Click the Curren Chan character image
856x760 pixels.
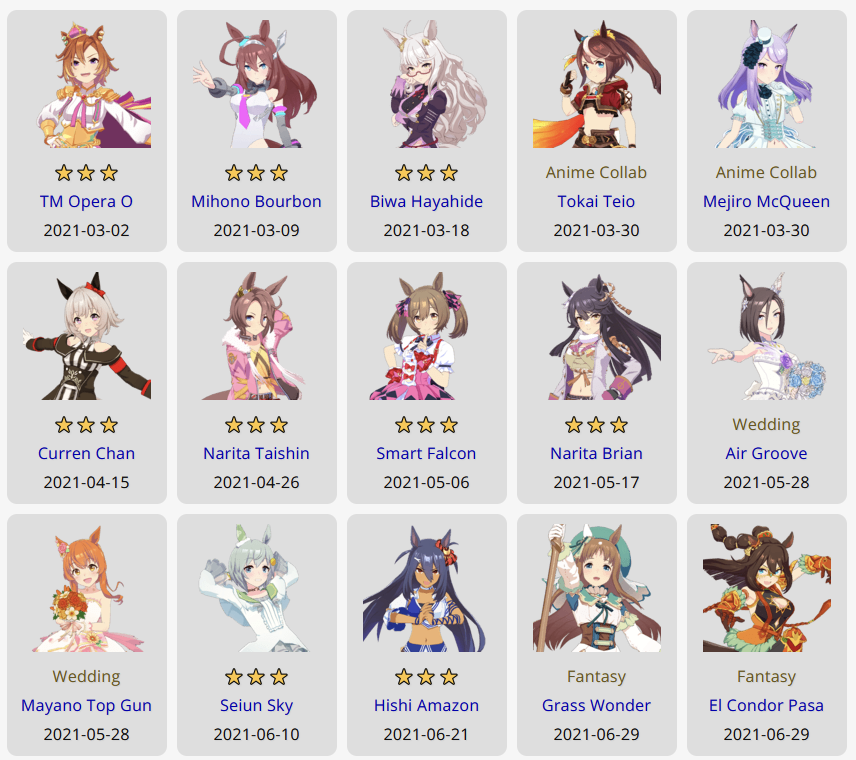coord(86,336)
